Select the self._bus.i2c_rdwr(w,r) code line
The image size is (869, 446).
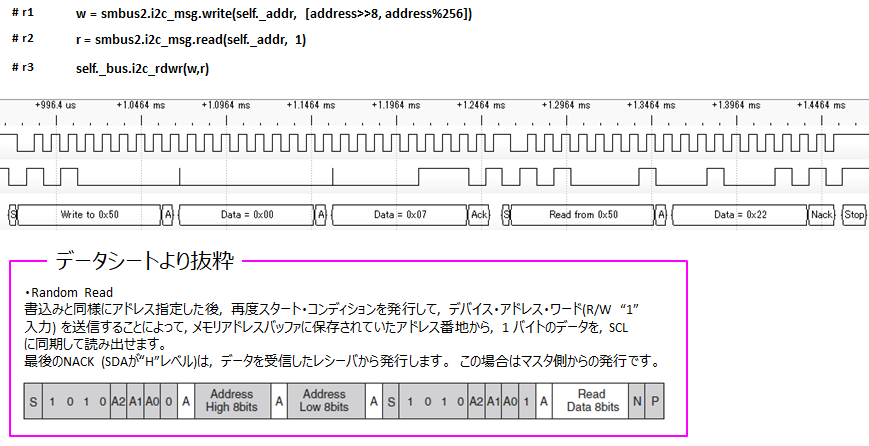click(142, 69)
